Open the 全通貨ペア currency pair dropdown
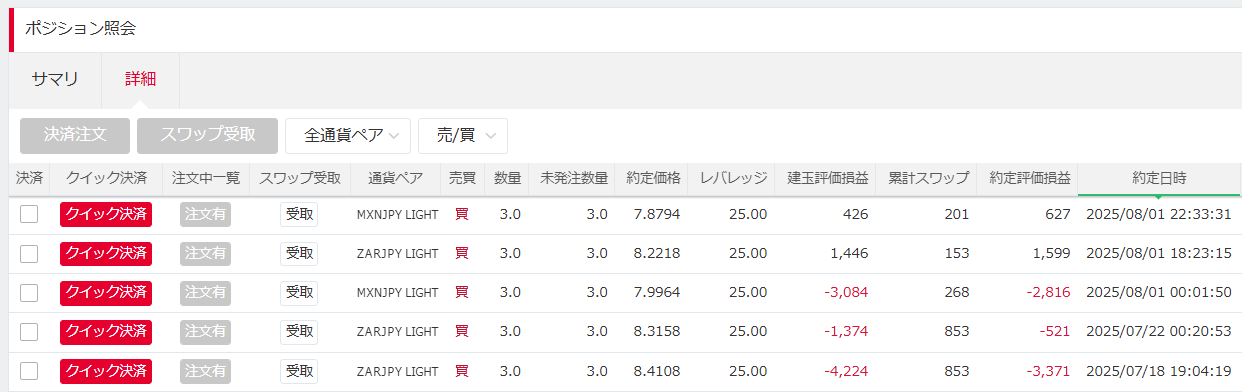The image size is (1242, 392). (x=348, y=136)
